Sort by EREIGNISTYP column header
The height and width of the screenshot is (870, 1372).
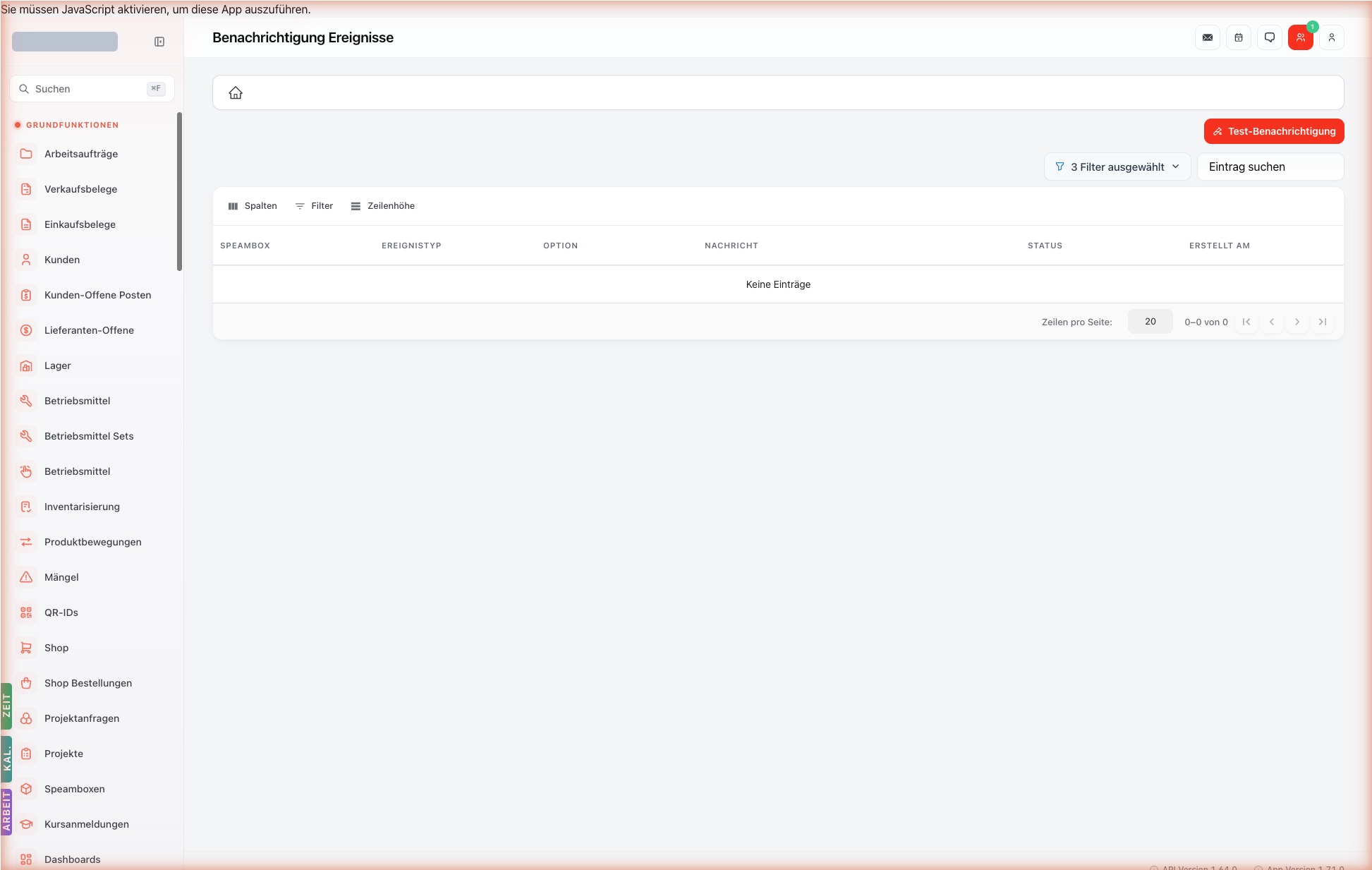(411, 246)
